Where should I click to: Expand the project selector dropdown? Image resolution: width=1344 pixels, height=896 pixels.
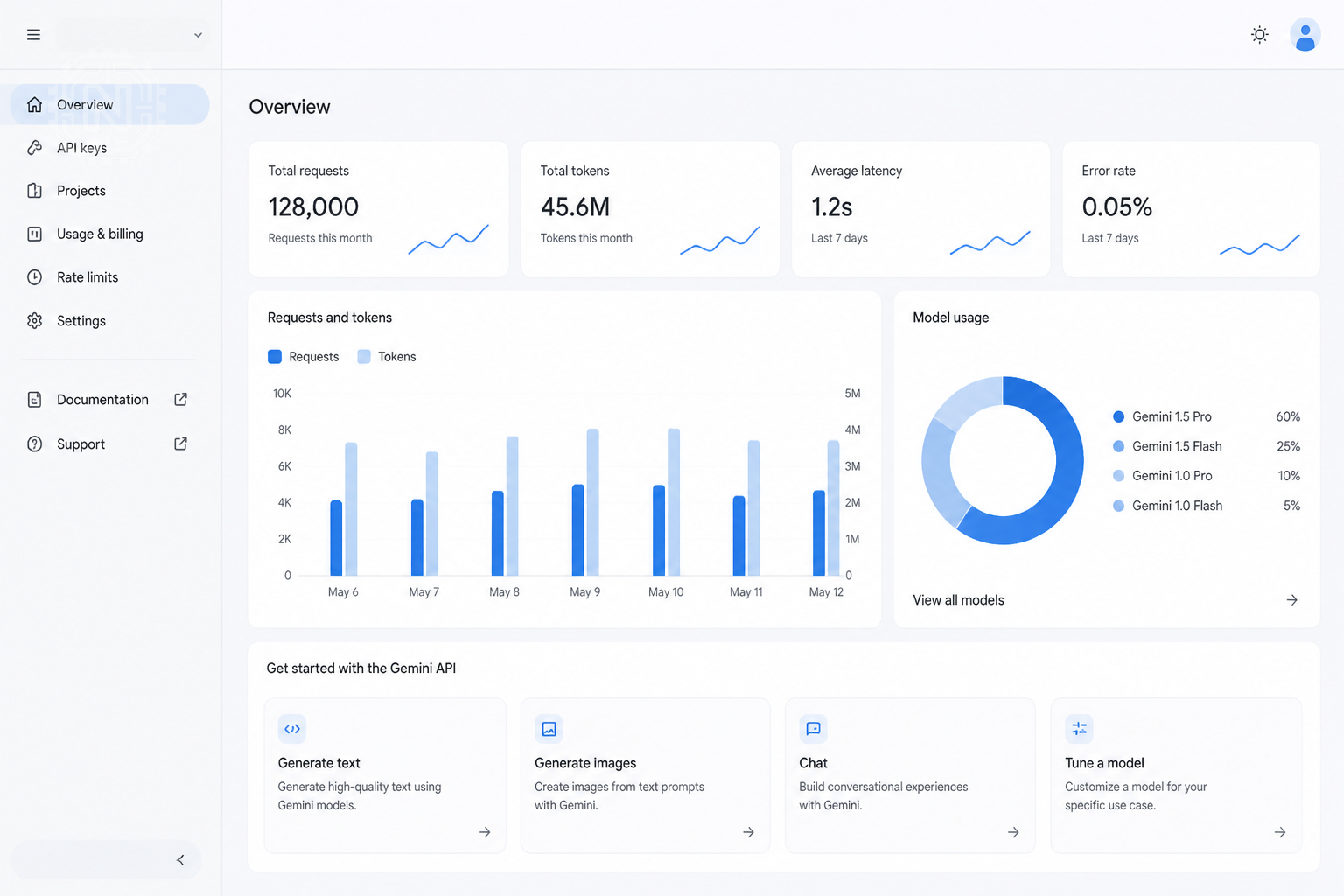[x=133, y=35]
